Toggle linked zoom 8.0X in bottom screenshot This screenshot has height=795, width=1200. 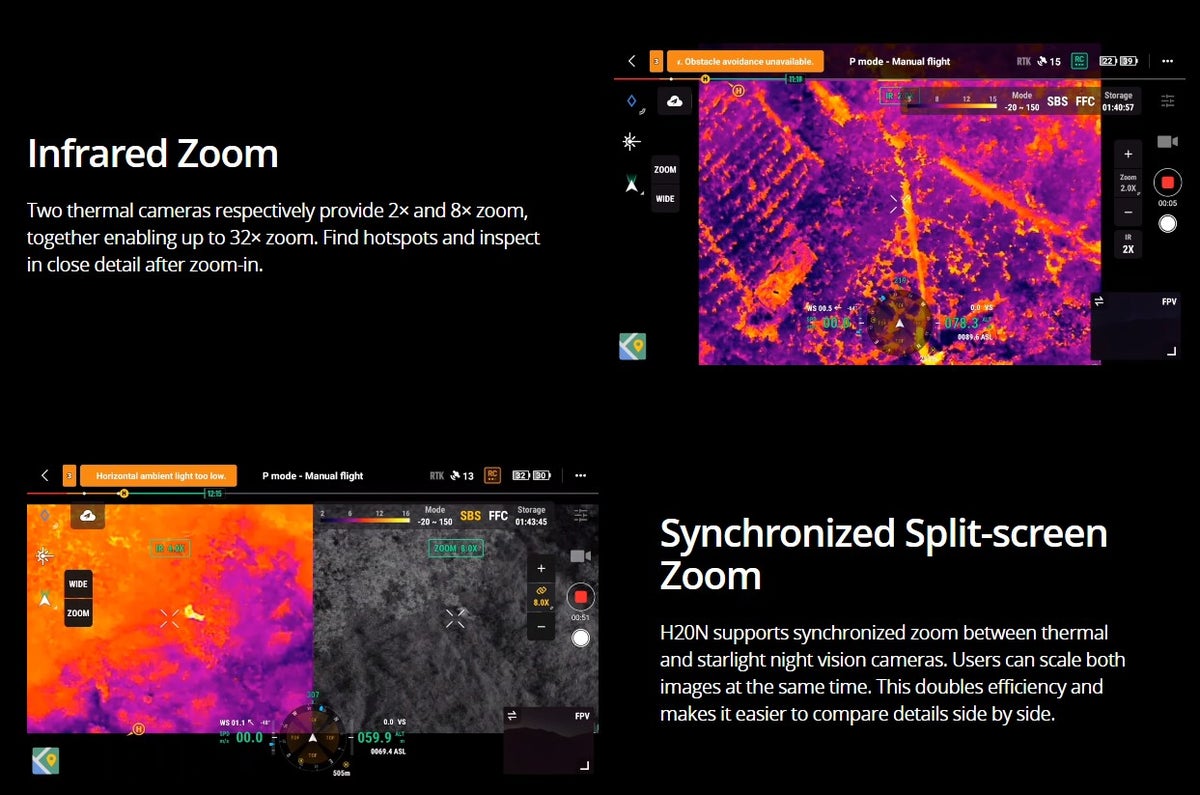click(541, 597)
